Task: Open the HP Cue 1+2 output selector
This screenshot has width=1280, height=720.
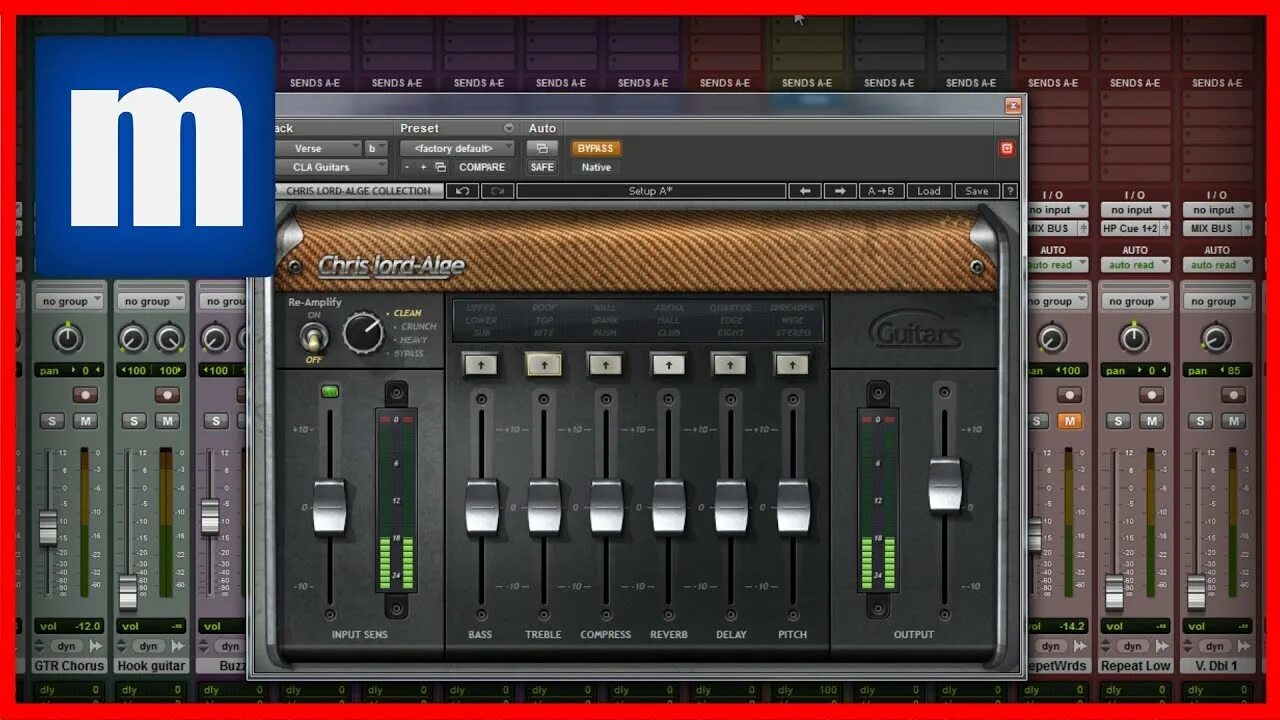Action: pyautogui.click(x=1134, y=228)
